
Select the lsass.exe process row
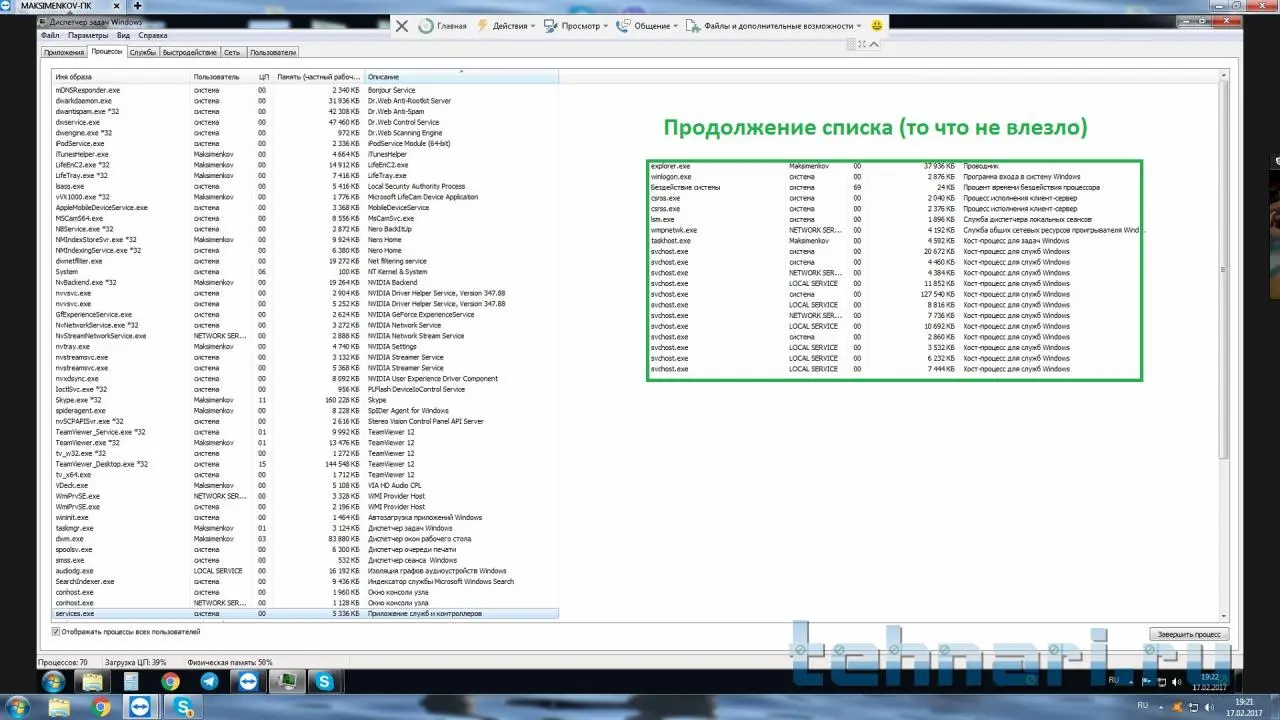(305, 186)
